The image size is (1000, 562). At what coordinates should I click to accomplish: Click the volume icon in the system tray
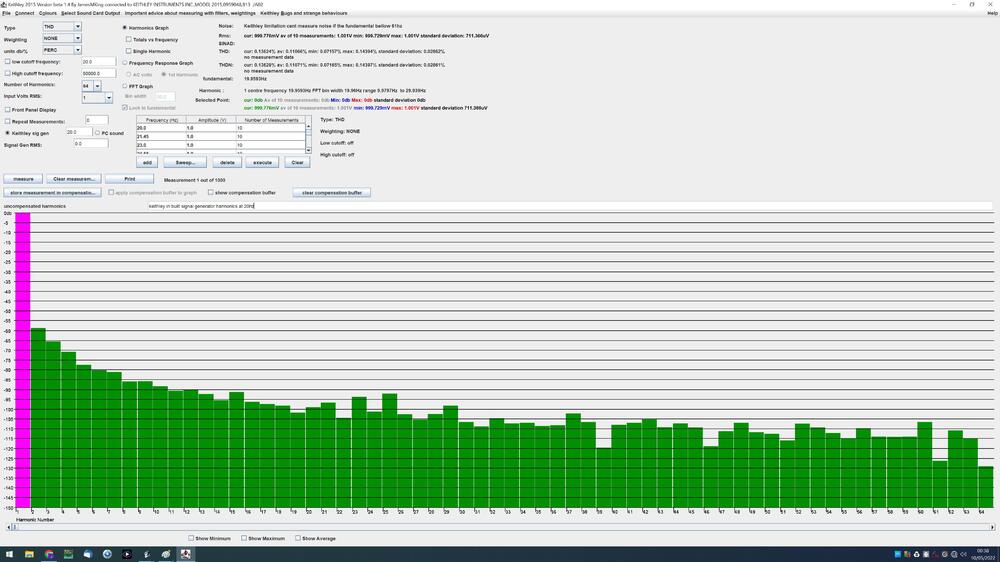(x=961, y=554)
